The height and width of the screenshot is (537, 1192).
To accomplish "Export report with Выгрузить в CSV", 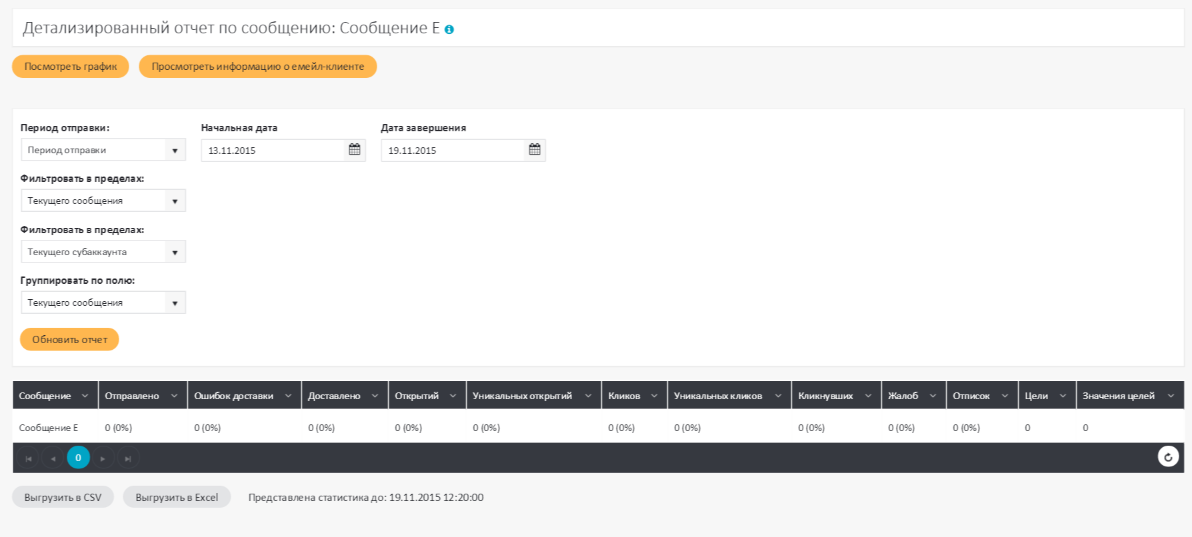I will tap(63, 497).
